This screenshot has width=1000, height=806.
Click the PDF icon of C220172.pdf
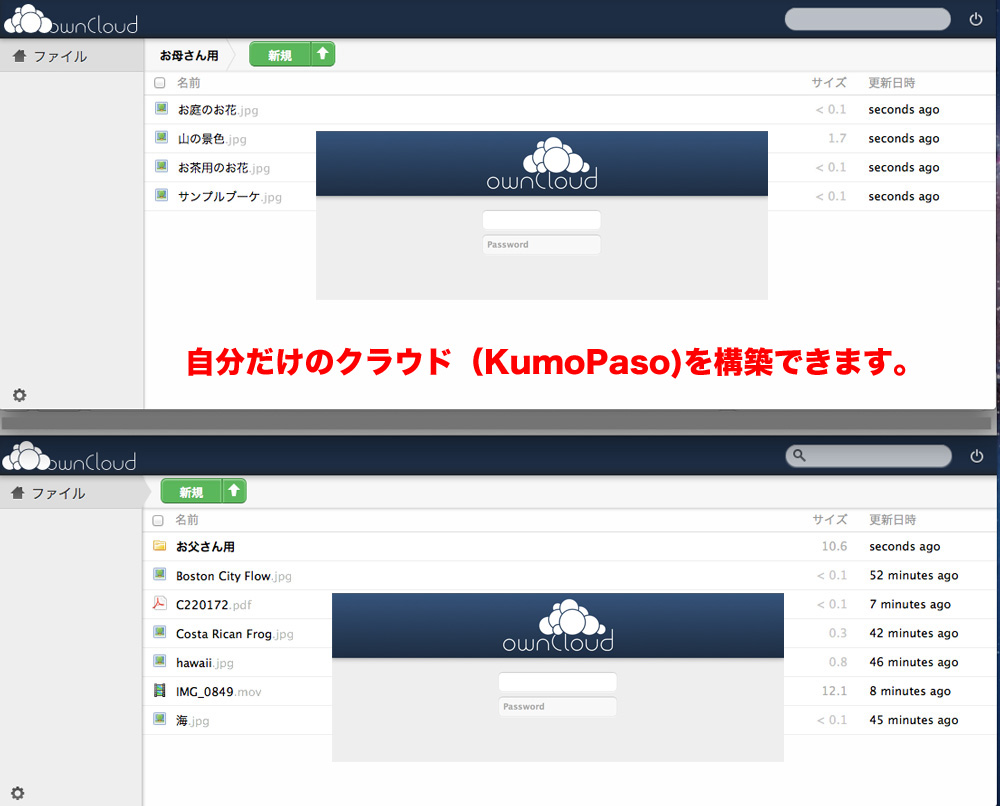point(159,603)
